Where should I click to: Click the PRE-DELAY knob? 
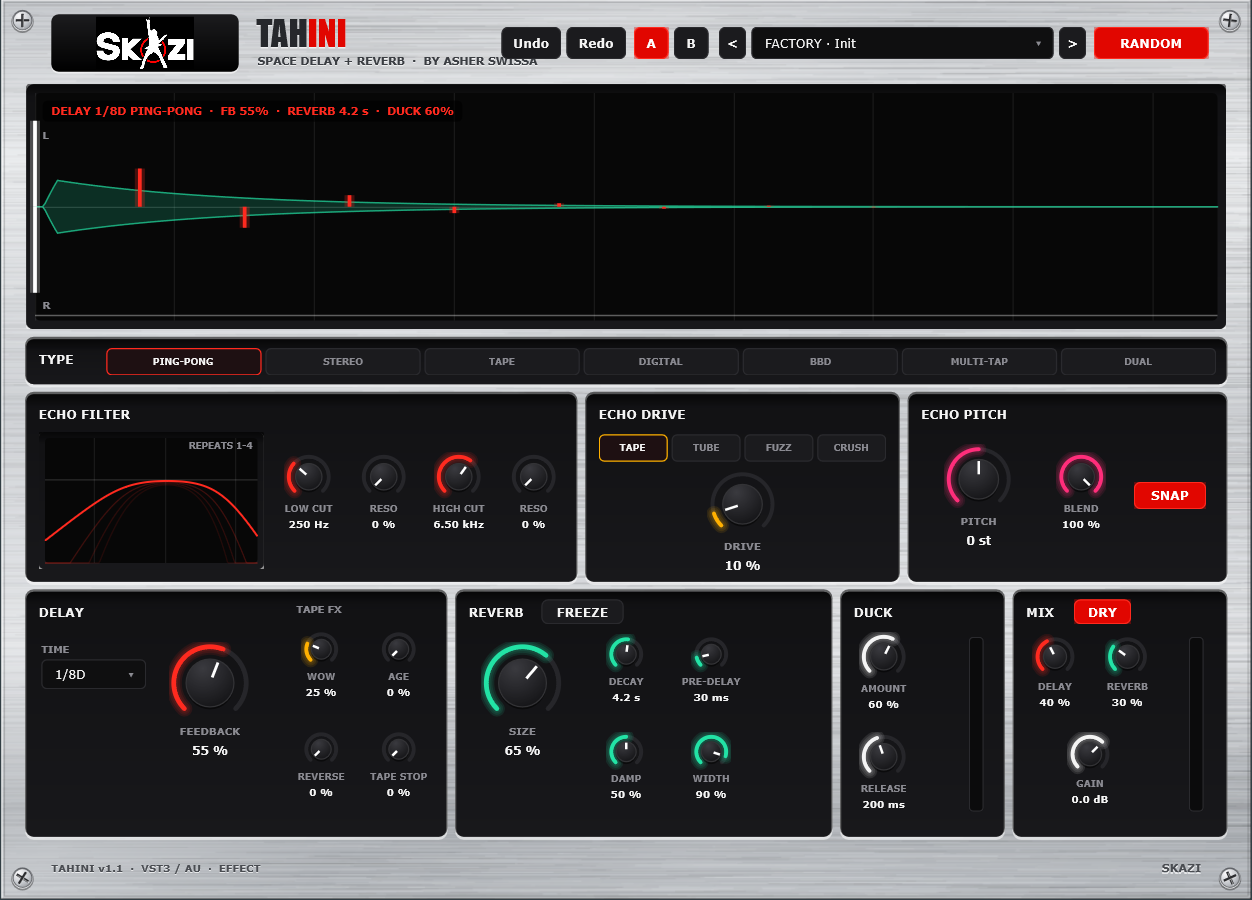(710, 654)
